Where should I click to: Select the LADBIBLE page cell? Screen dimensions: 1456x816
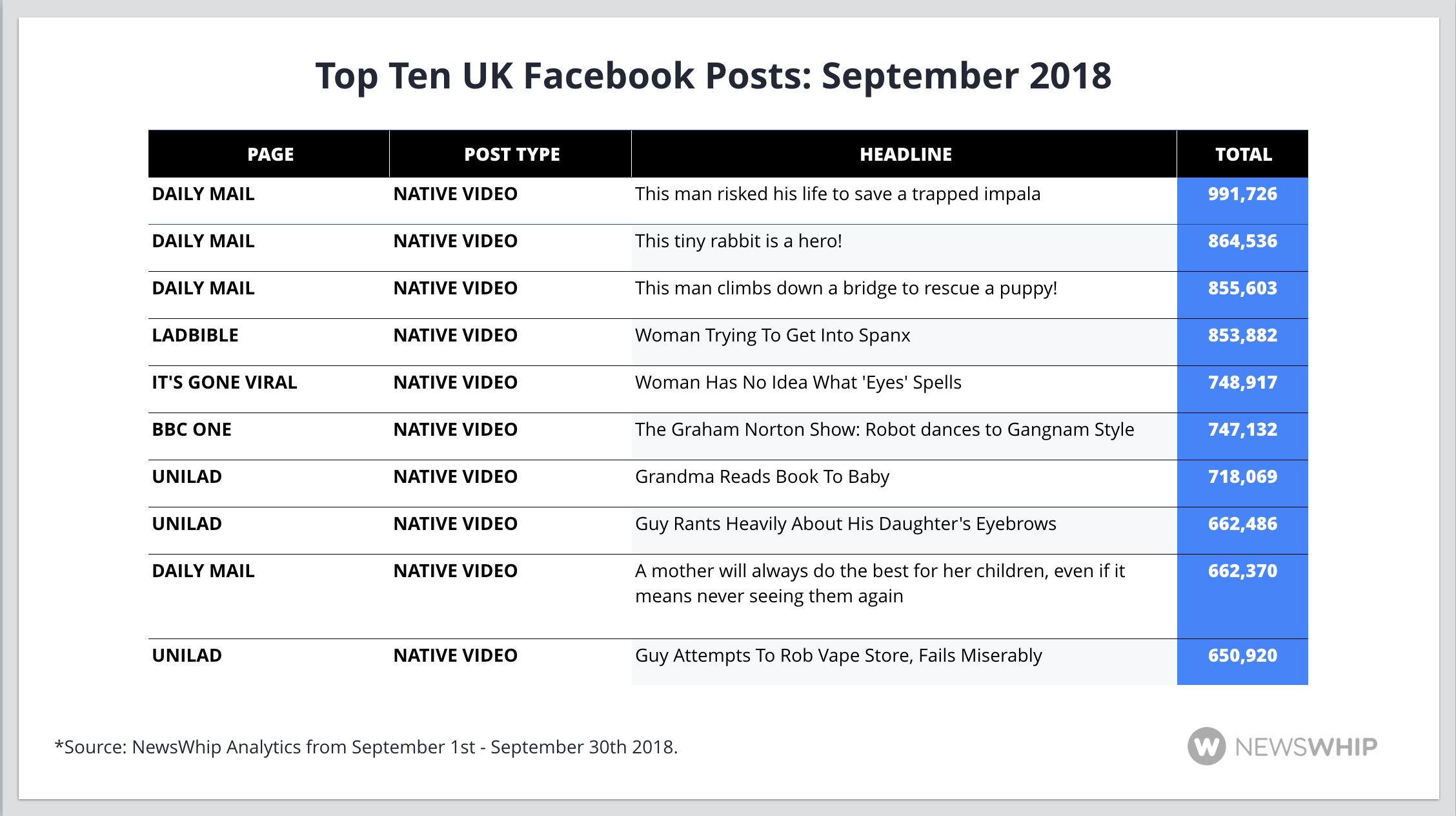195,335
